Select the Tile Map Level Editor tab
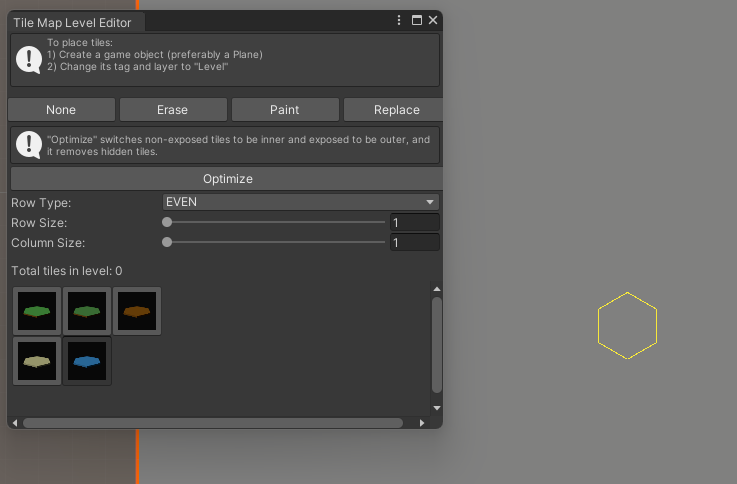Image resolution: width=737 pixels, height=484 pixels. [x=72, y=23]
